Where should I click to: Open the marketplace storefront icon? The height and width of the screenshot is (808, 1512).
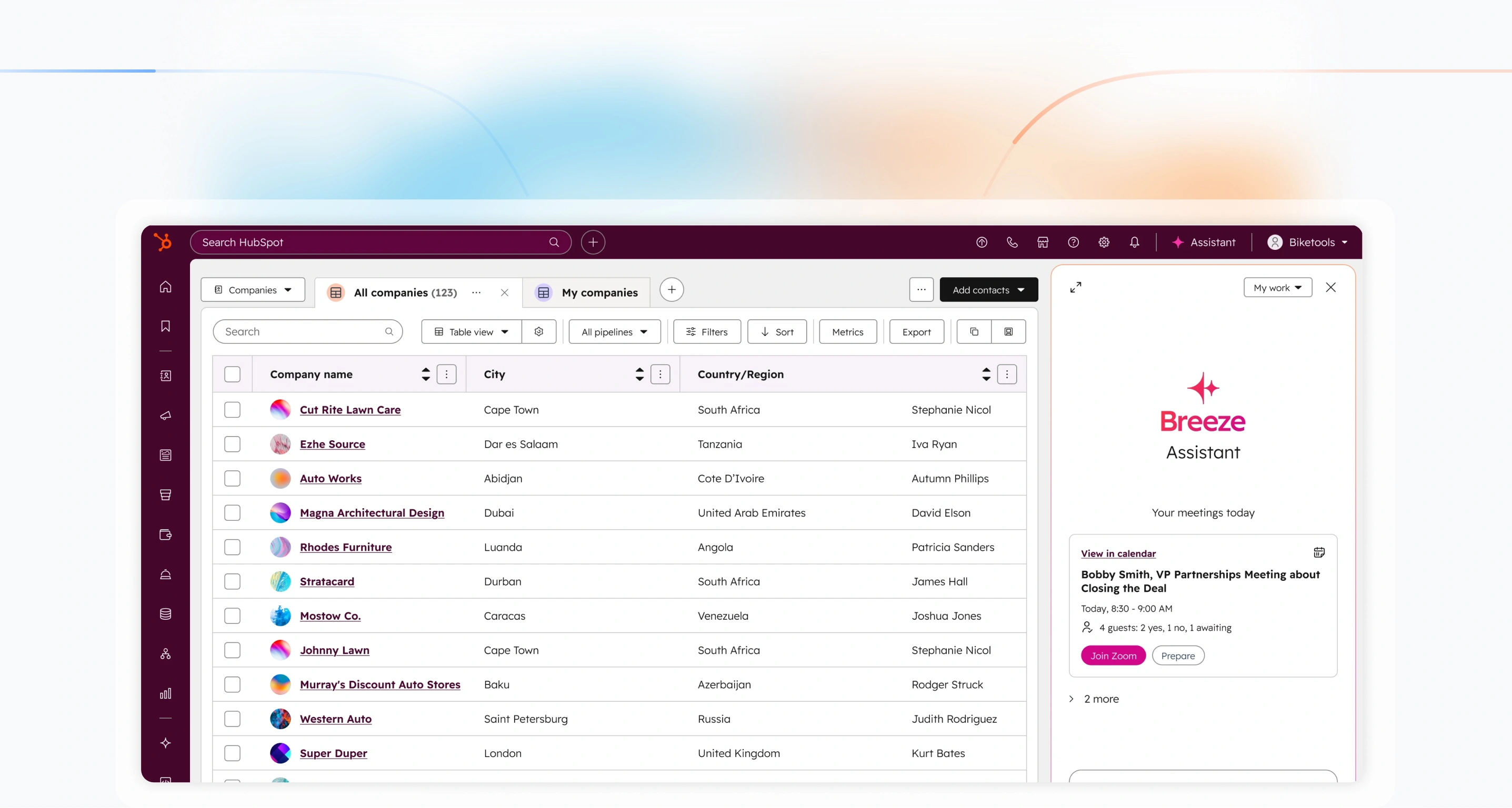(1043, 243)
